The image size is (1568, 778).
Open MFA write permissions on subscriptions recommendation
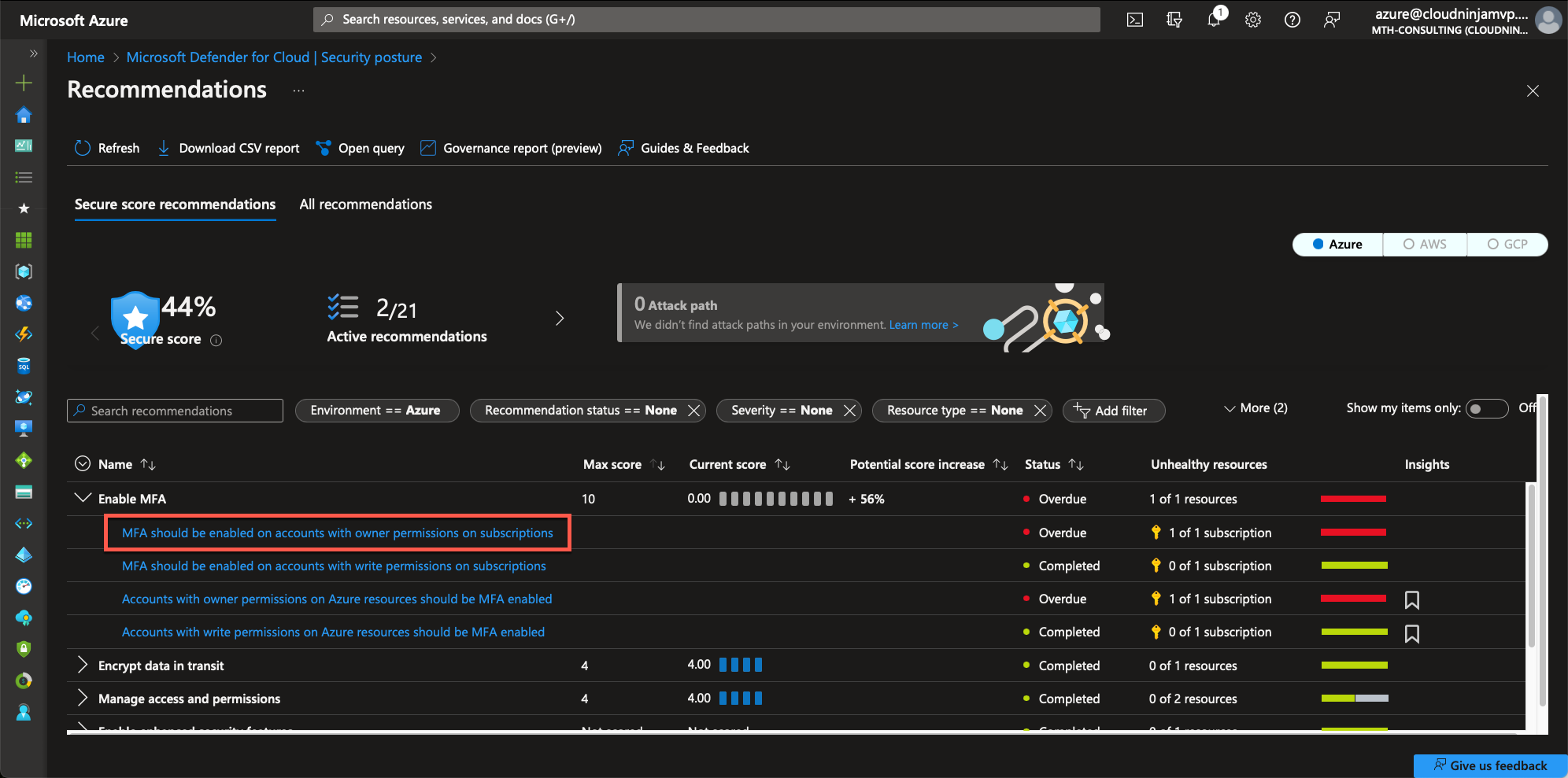[x=334, y=566]
